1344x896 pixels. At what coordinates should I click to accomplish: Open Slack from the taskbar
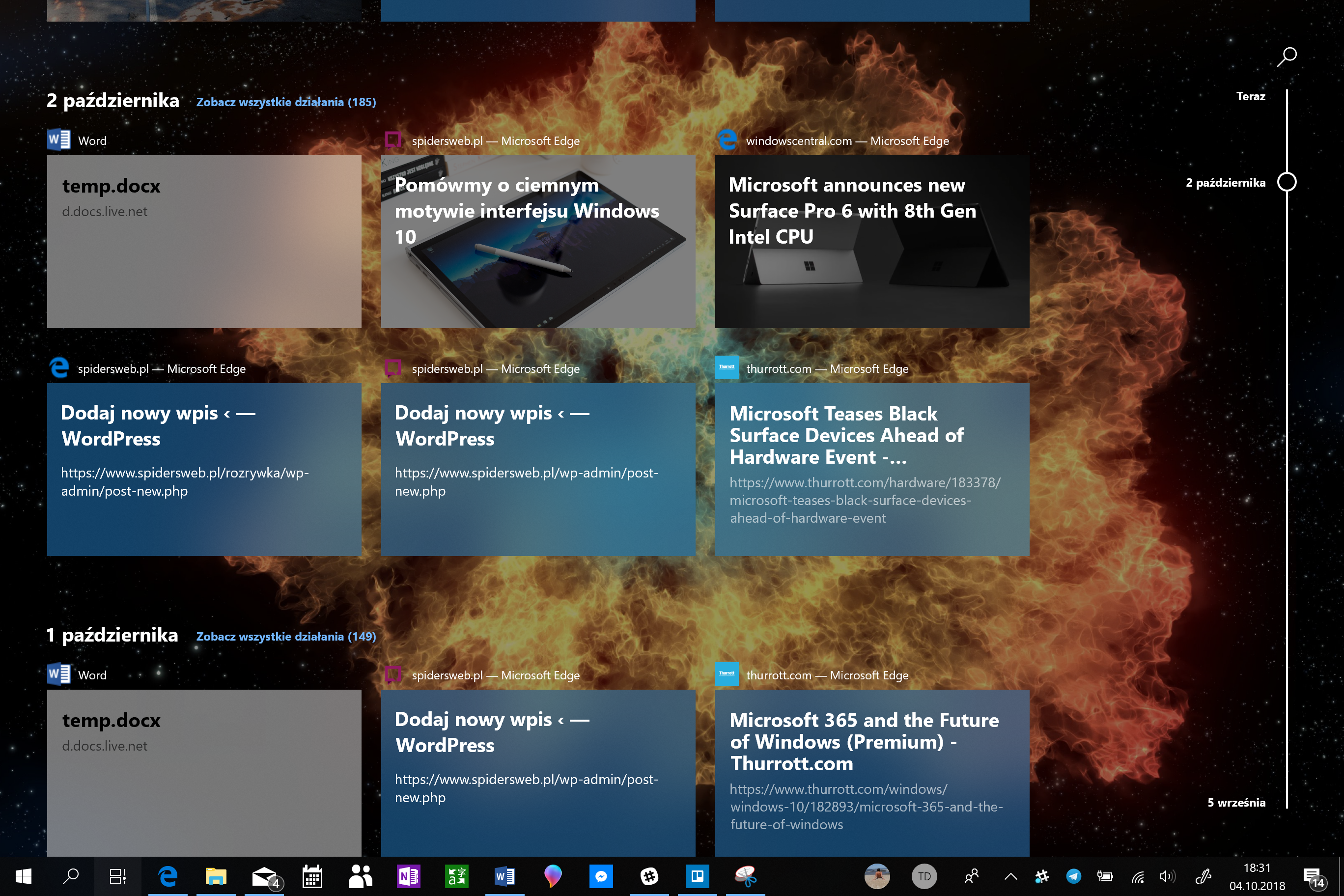(x=649, y=876)
